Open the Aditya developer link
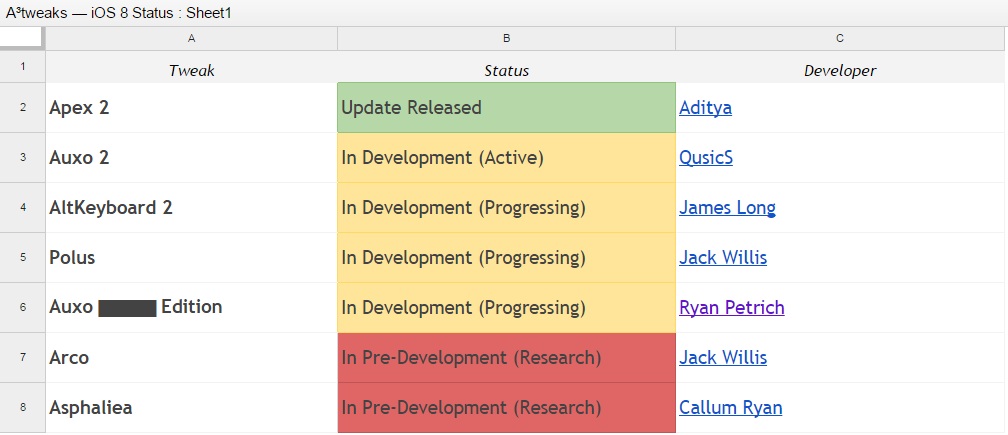Screen dimensions: 1008x435 (705, 107)
